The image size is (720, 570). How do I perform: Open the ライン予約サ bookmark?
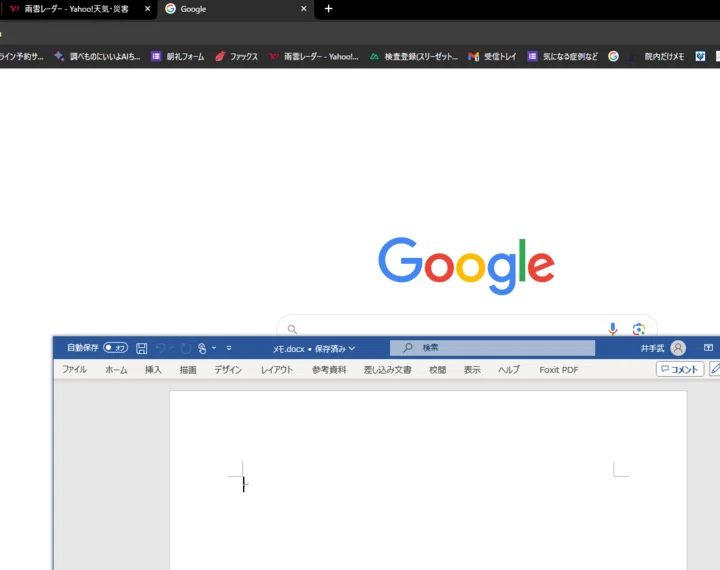[22, 56]
